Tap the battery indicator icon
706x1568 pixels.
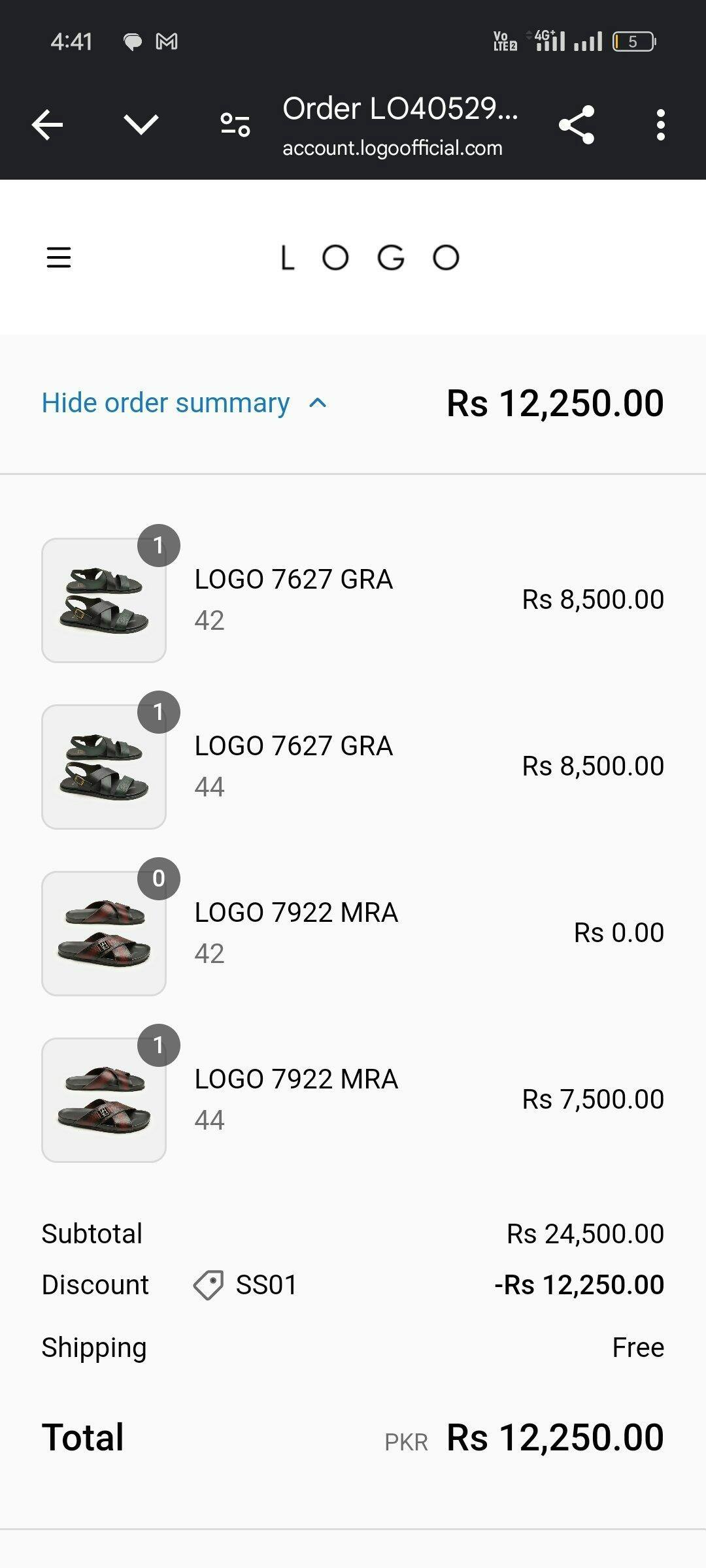[633, 42]
